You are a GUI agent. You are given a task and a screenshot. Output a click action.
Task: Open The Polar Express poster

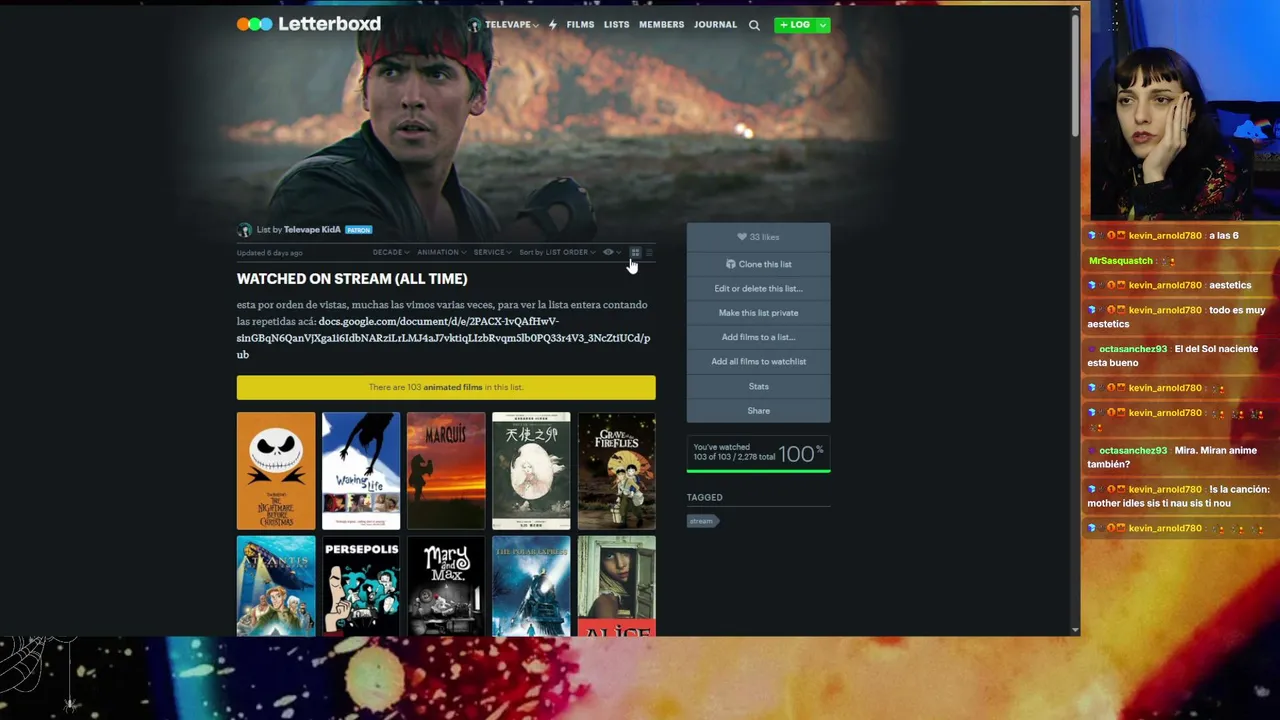531,586
